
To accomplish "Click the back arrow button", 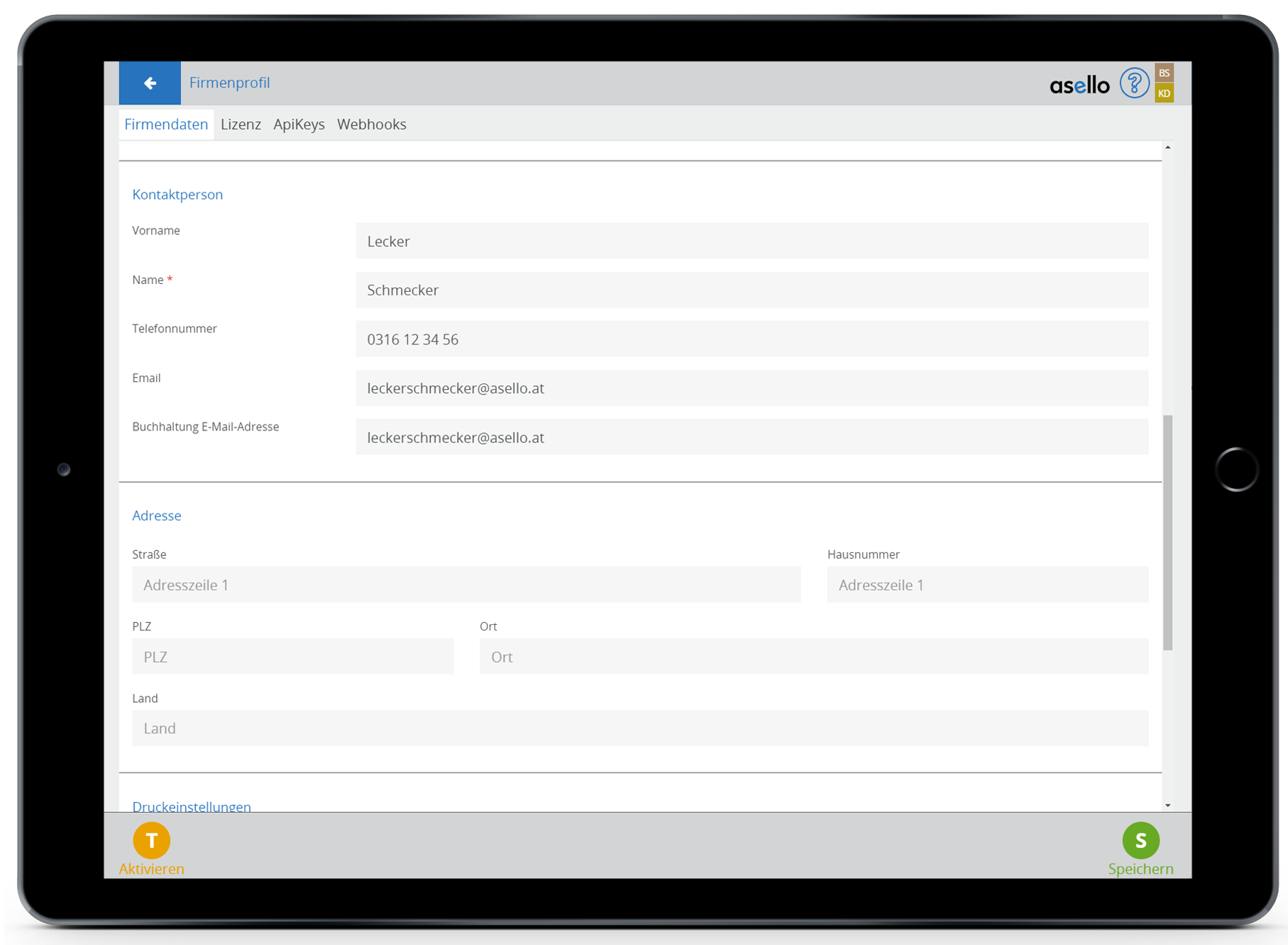I will coord(150,83).
